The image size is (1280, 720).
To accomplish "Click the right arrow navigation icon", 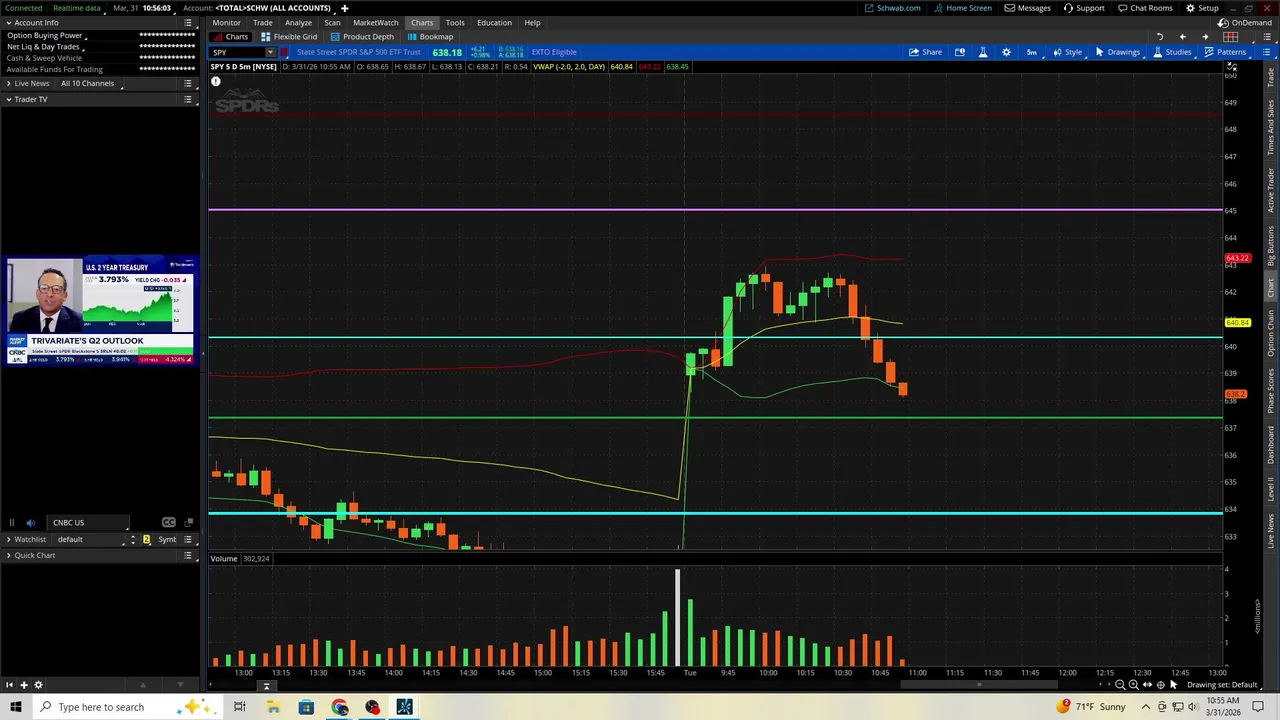I will point(1205,37).
